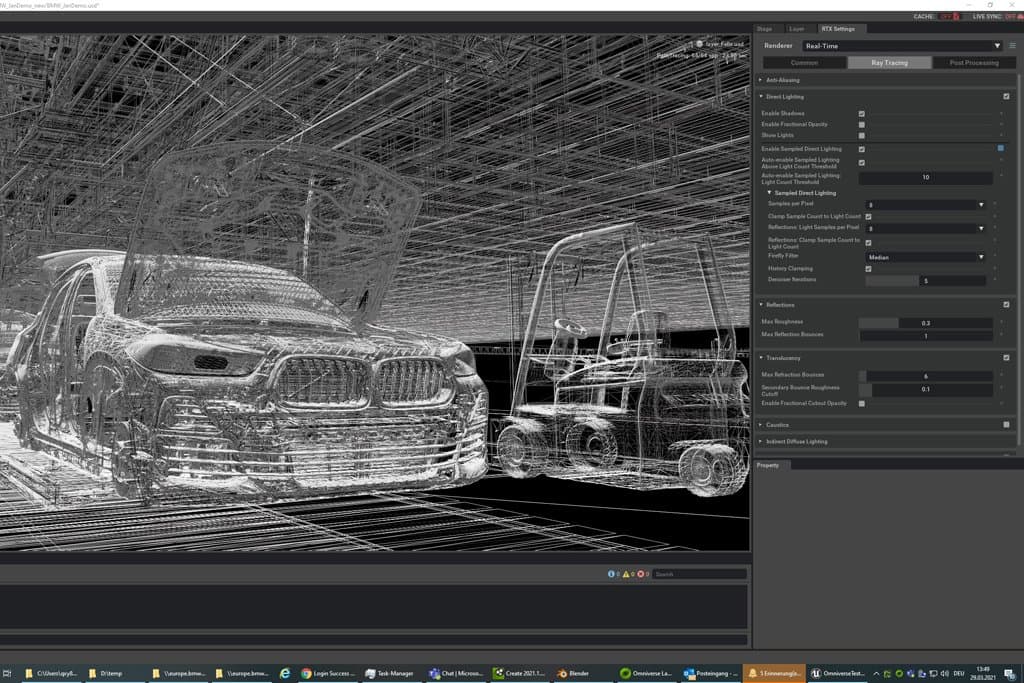Click the blue reset square beside Enable Sampled Direct Lighting
Viewport: 1024px width, 683px height.
(1000, 148)
